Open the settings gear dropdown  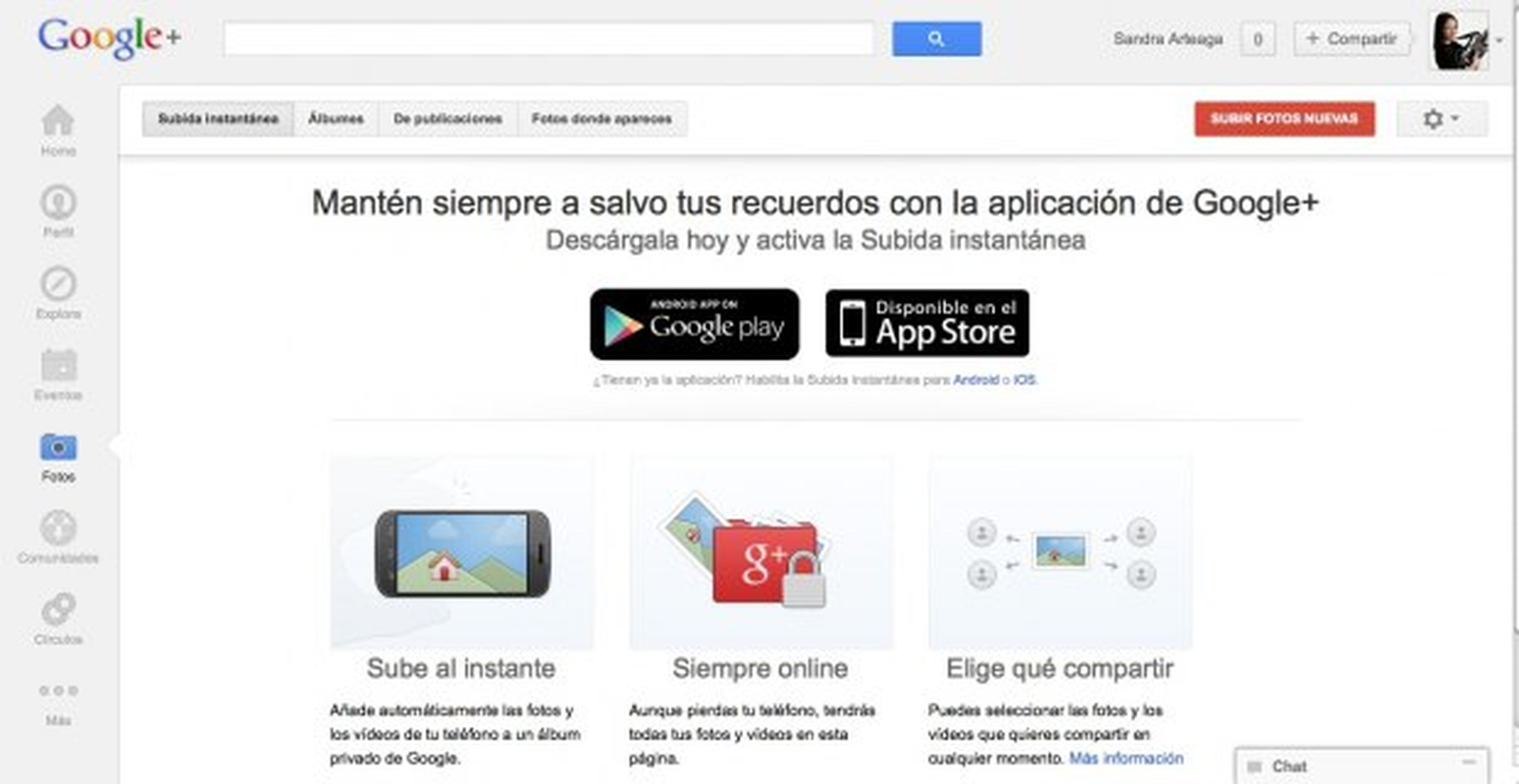coord(1441,119)
